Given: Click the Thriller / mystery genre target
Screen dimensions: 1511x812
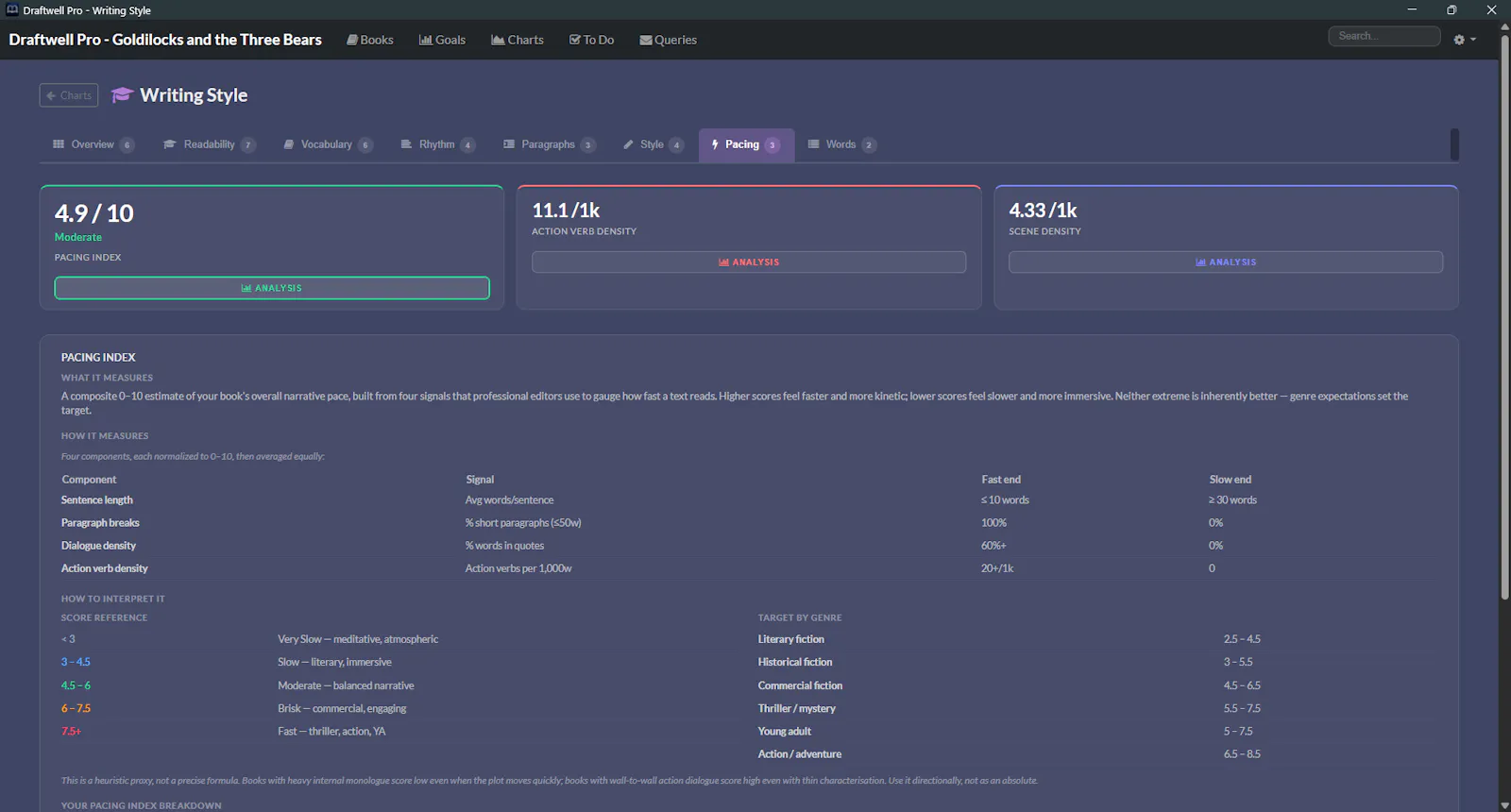Looking at the screenshot, I should pos(796,708).
